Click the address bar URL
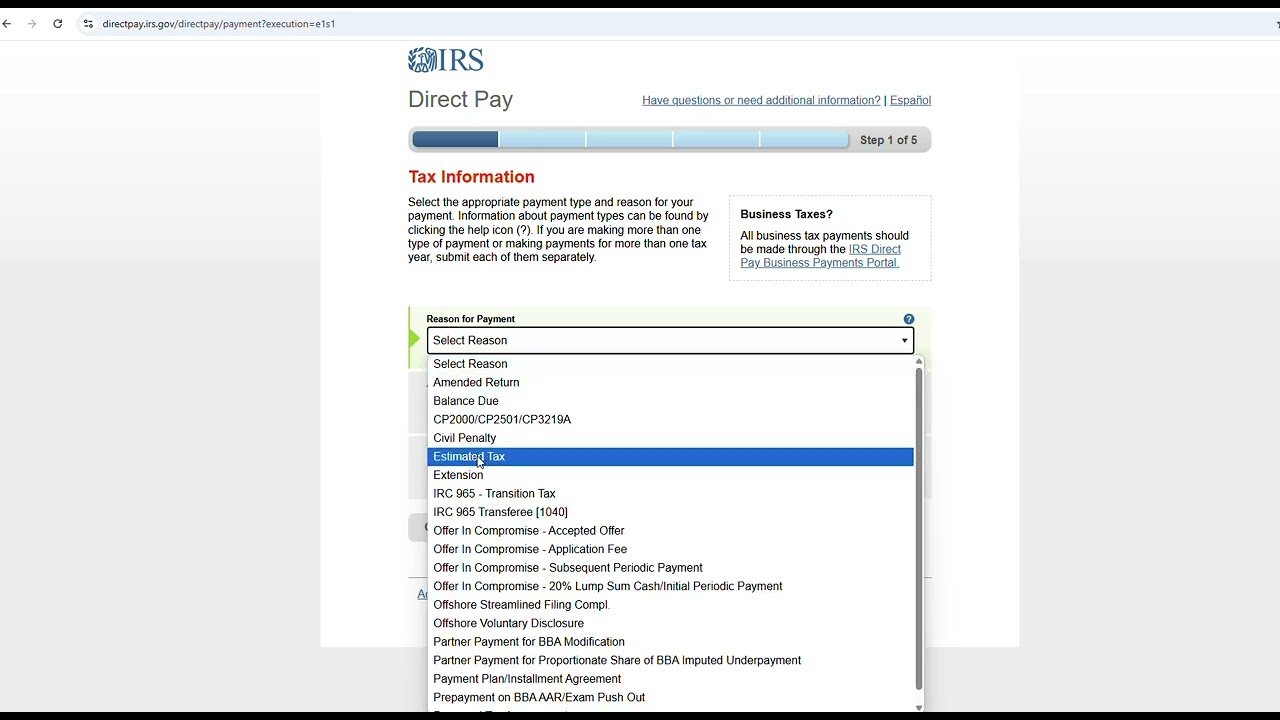Viewport: 1280px width, 720px height. click(219, 24)
